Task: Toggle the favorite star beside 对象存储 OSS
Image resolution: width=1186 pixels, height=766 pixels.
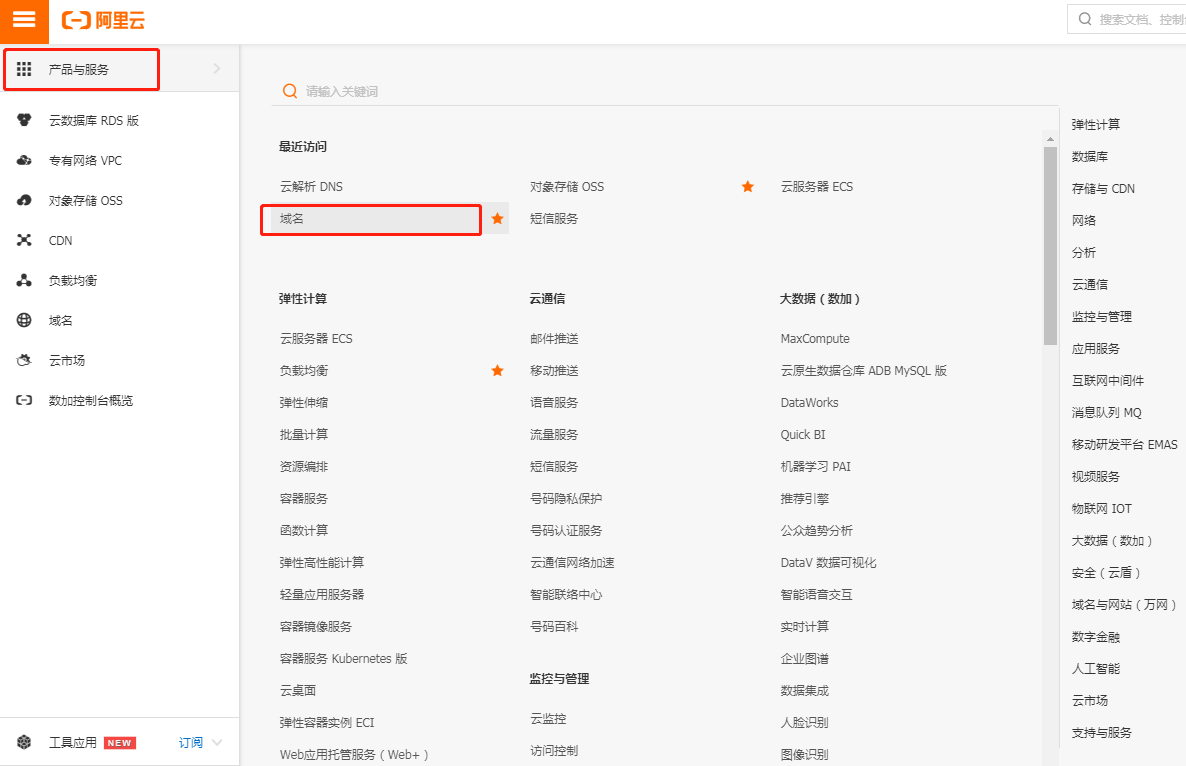Action: [x=747, y=186]
